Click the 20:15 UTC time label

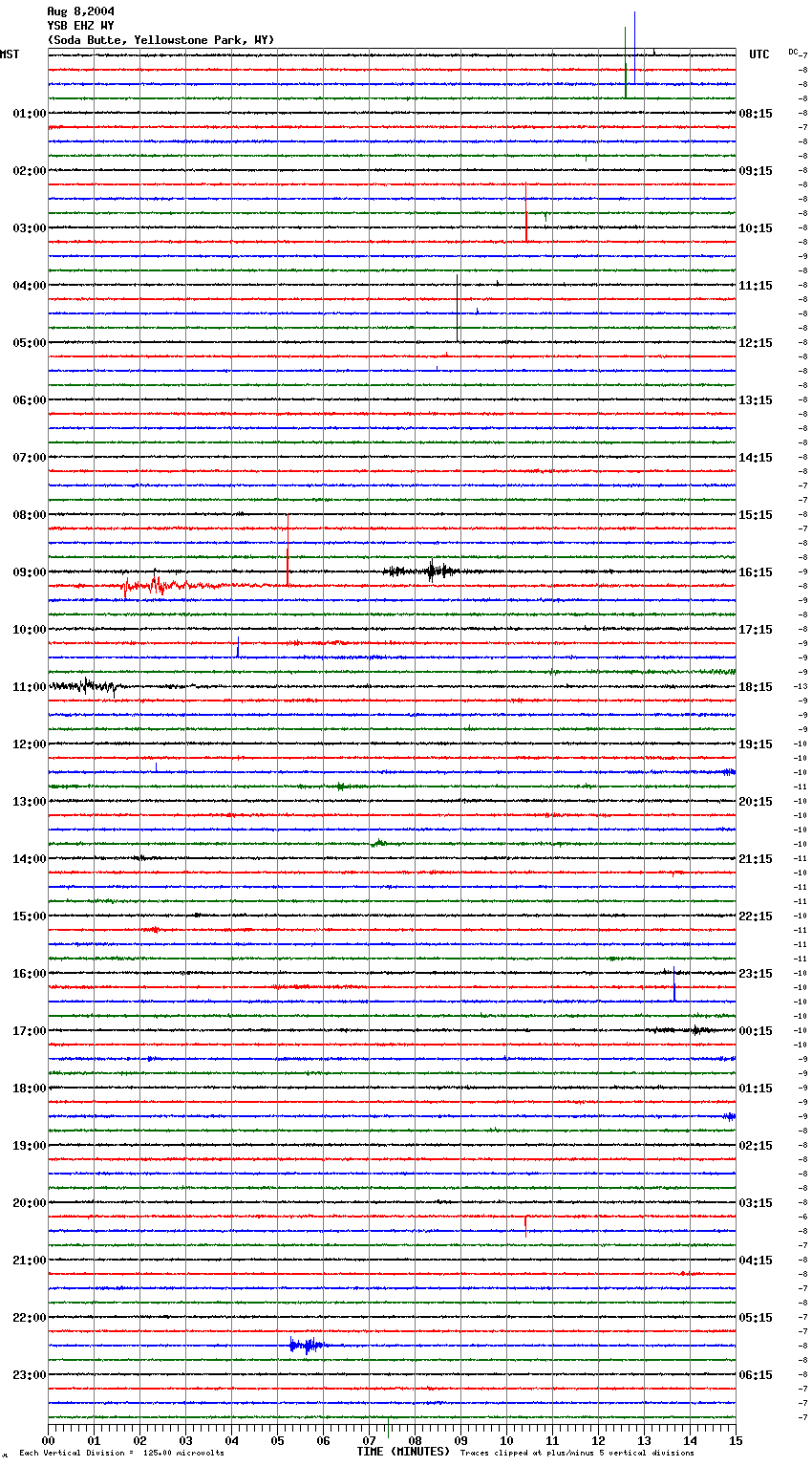pos(756,802)
